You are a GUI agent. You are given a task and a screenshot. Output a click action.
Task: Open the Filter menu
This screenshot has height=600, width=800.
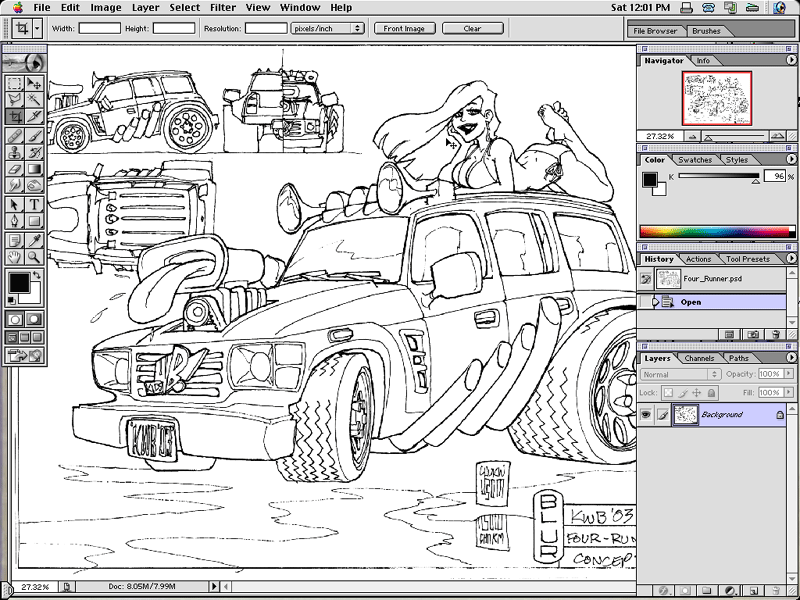[x=223, y=7]
